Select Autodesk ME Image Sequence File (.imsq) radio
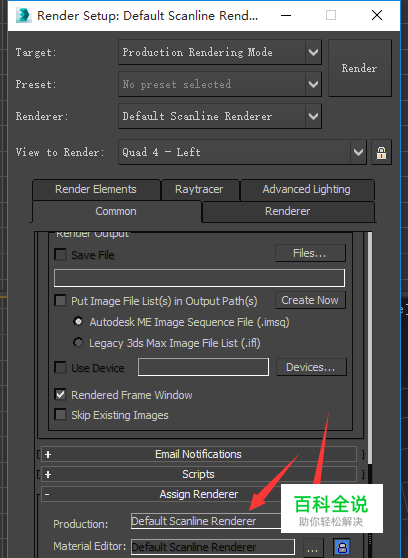The height and width of the screenshot is (558, 408). click(78, 322)
